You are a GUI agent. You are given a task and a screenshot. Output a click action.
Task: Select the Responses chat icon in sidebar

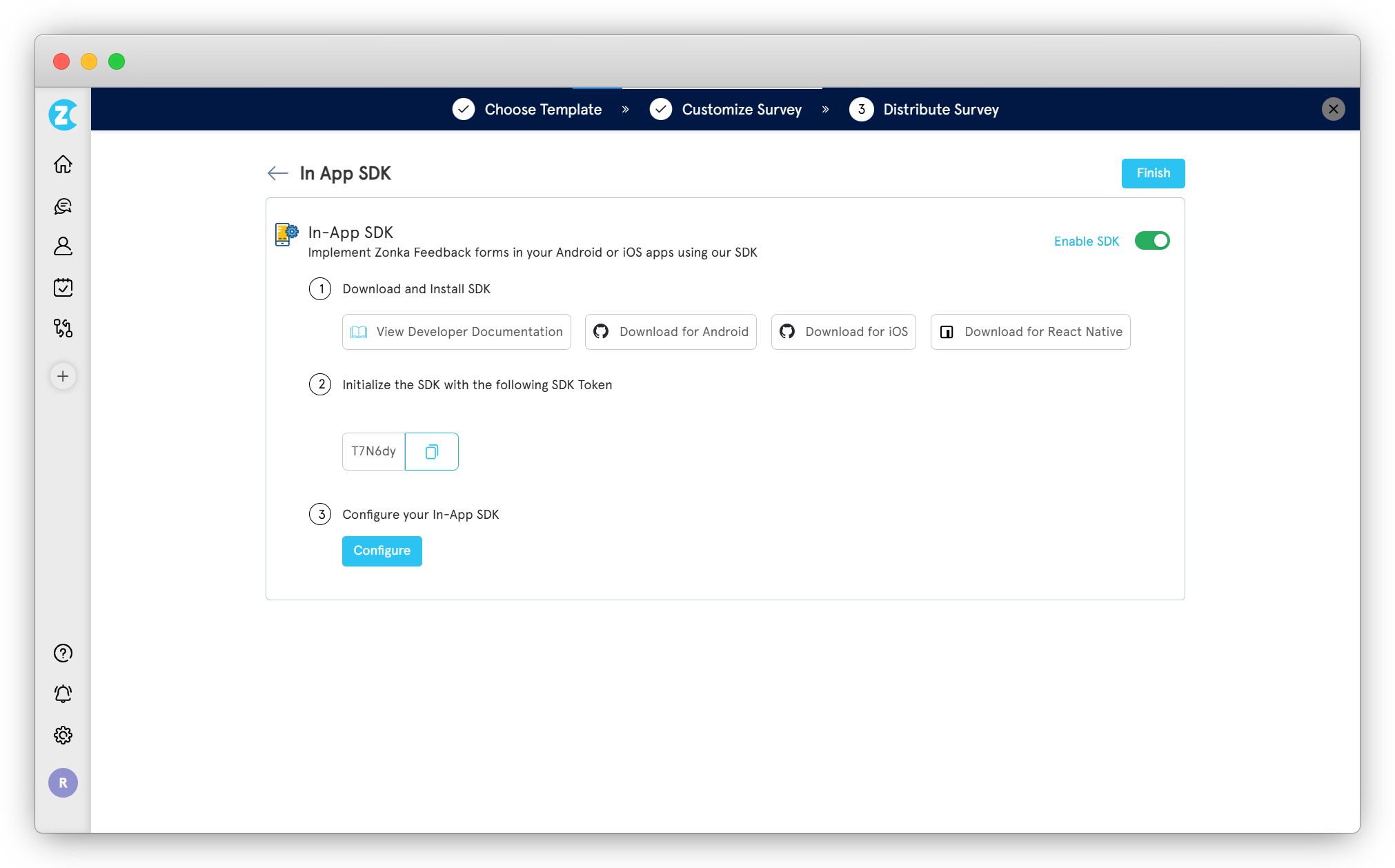pos(63,206)
